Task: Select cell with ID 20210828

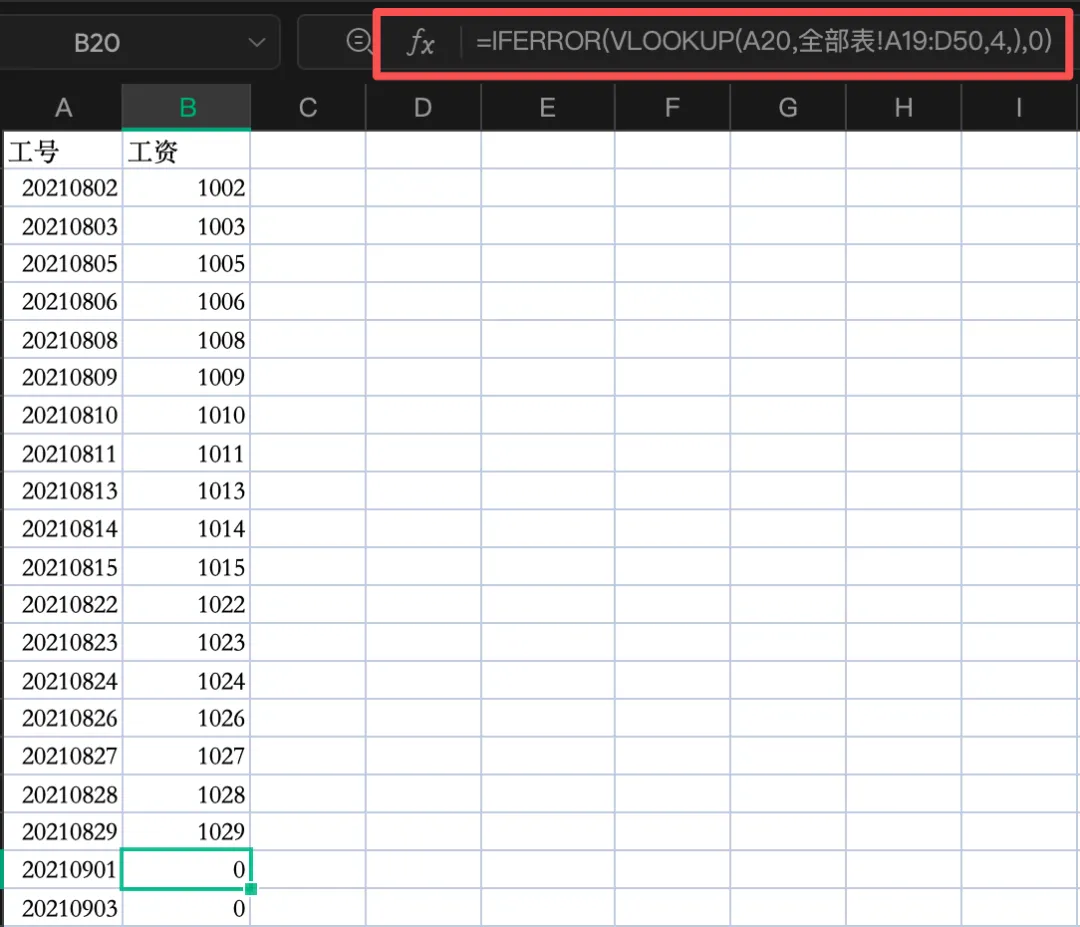Action: pos(63,794)
